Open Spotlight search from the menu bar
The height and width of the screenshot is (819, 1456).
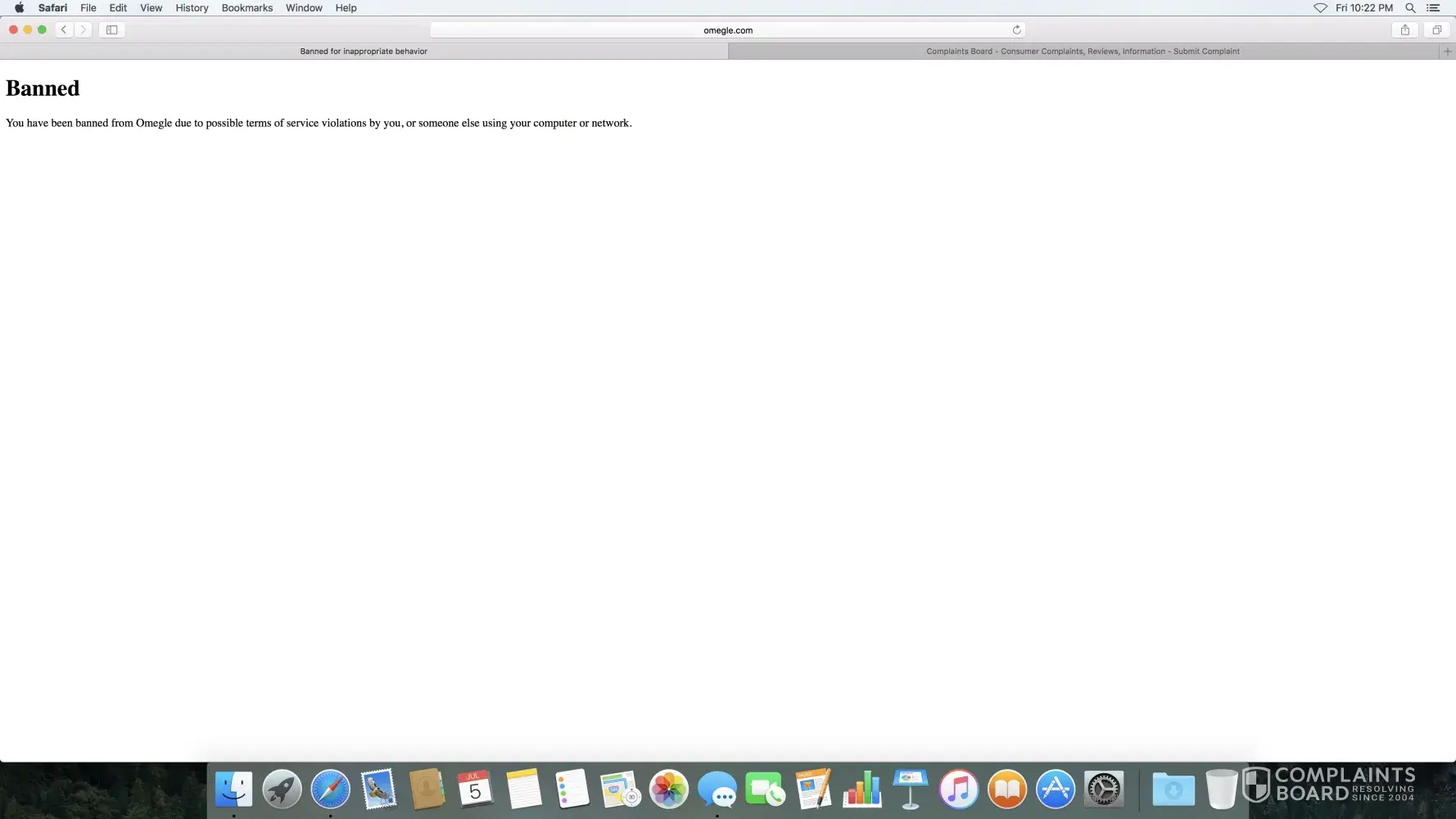[1410, 7]
